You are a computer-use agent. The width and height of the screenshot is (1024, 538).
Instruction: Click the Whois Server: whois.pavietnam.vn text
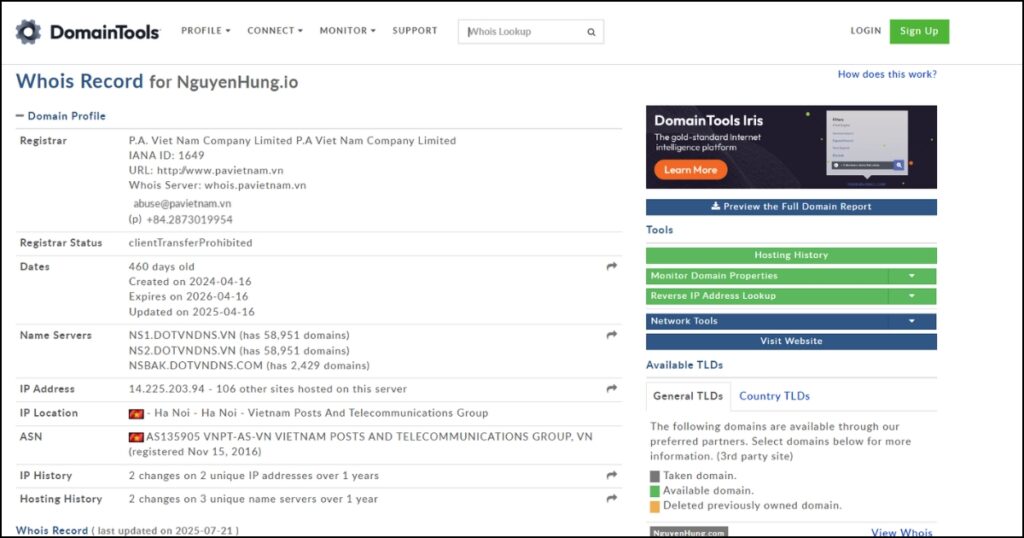click(x=217, y=185)
